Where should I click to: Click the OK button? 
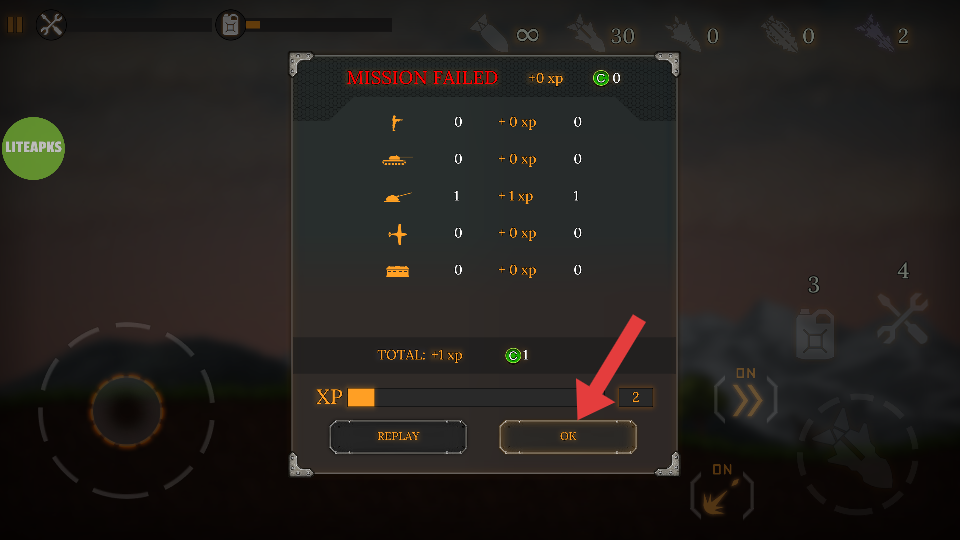tap(568, 437)
